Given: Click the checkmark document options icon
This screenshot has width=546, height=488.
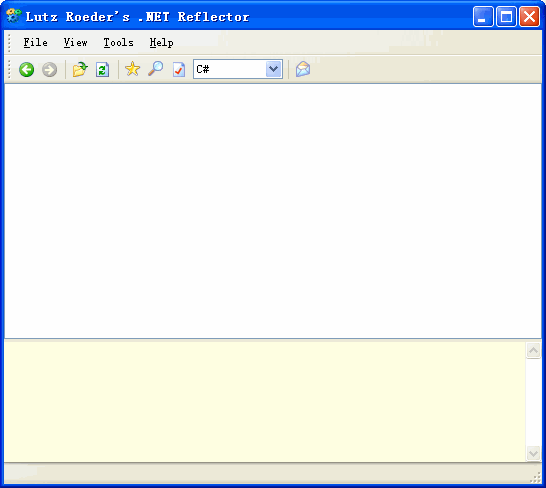Looking at the screenshot, I should click(x=179, y=69).
